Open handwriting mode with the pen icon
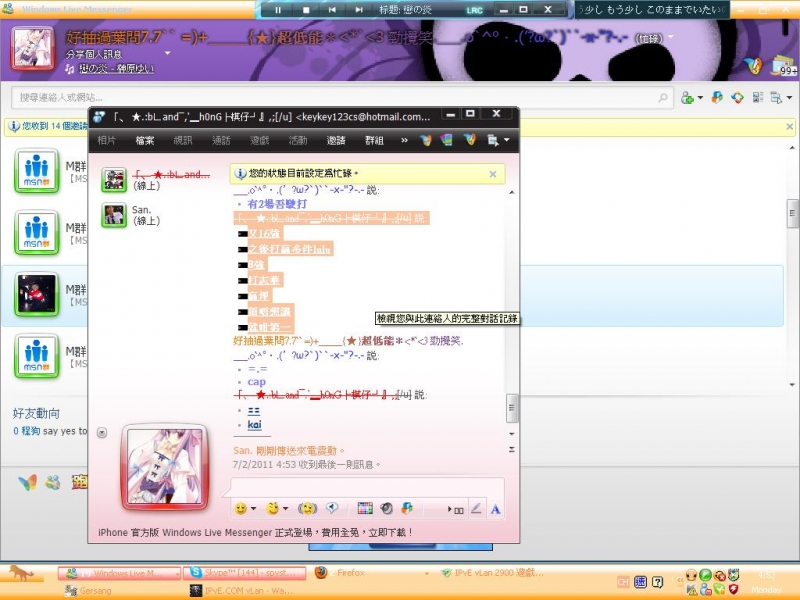The height and width of the screenshot is (600, 800). [x=476, y=509]
